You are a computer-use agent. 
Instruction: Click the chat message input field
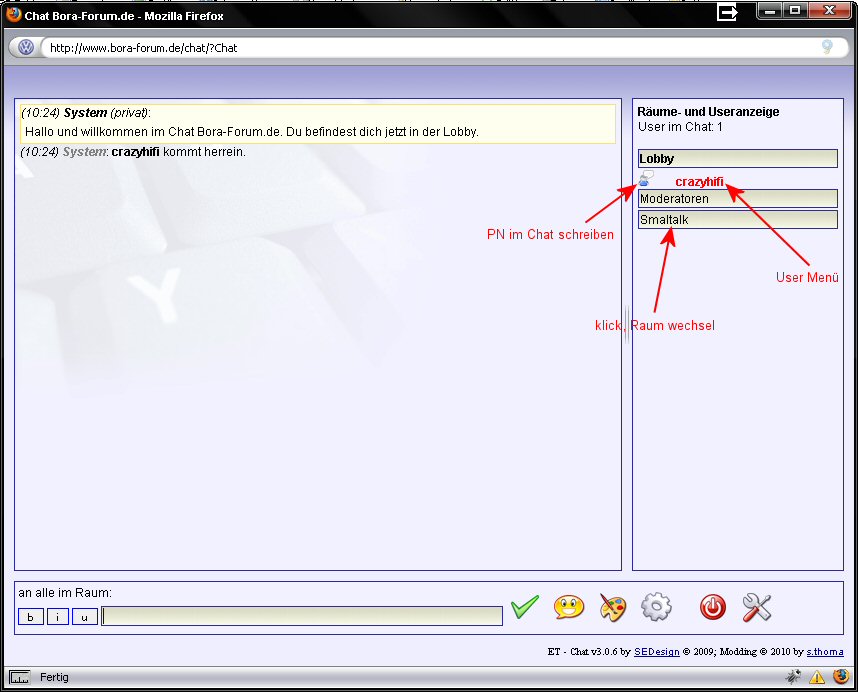coord(302,616)
